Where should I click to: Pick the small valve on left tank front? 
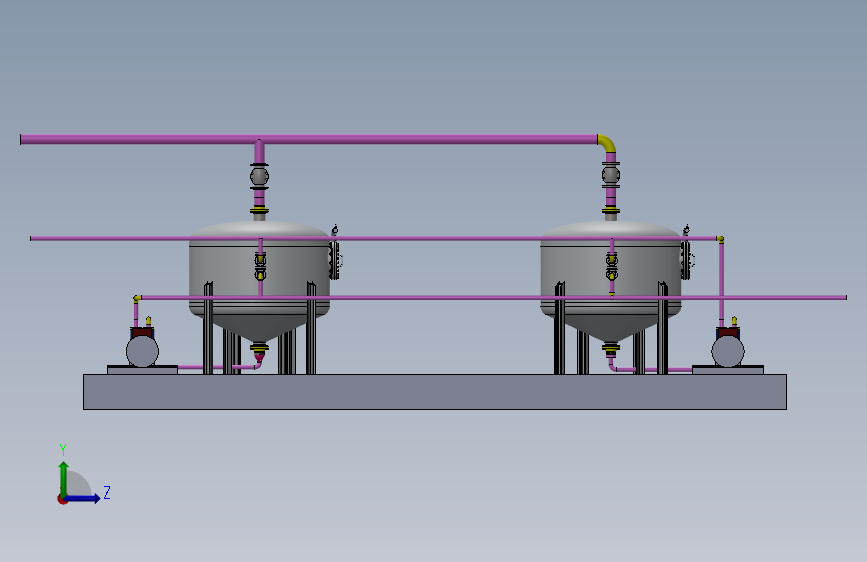(260, 266)
